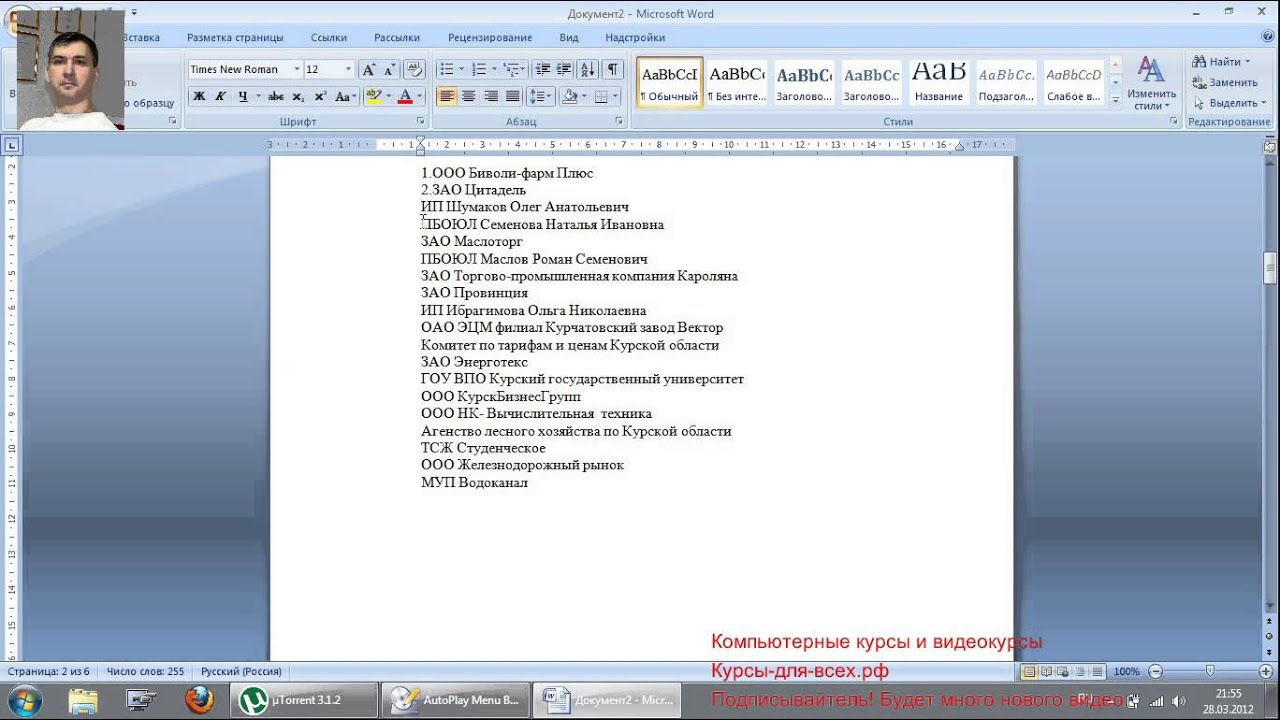Open the Рассылки tab

tap(397, 37)
